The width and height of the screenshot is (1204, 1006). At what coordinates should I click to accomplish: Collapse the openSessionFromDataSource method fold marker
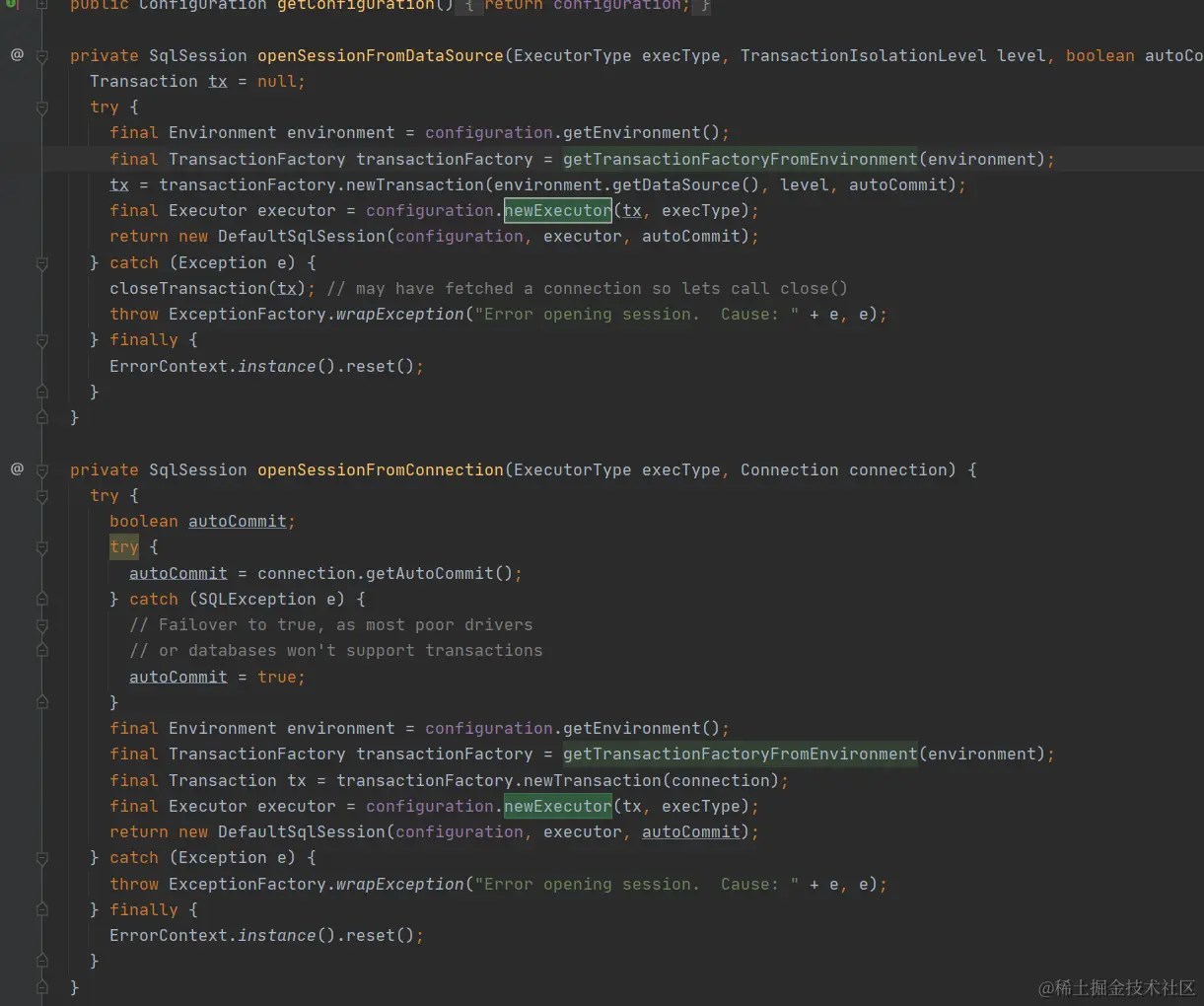[x=42, y=56]
